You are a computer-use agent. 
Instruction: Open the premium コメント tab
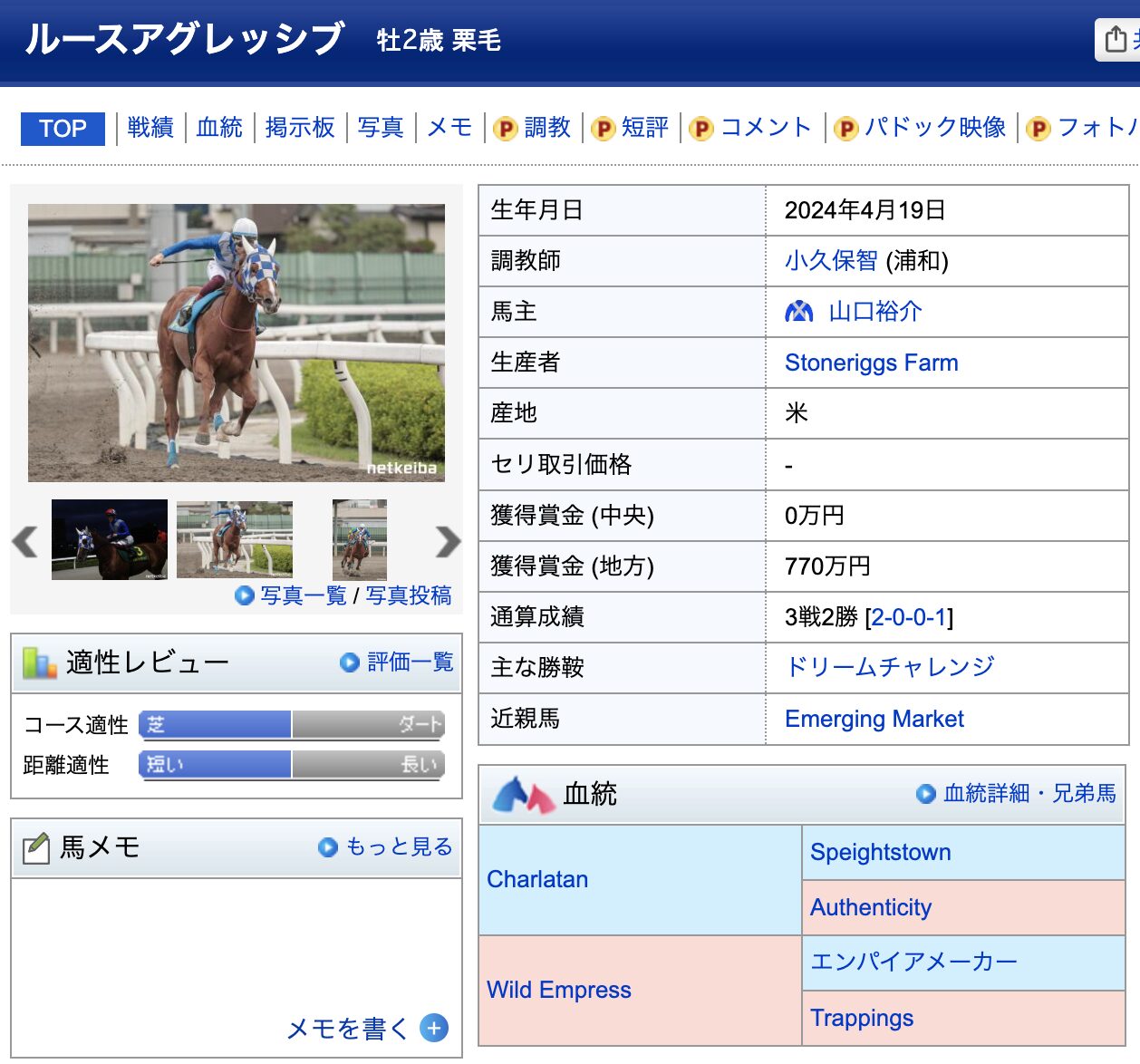(766, 128)
